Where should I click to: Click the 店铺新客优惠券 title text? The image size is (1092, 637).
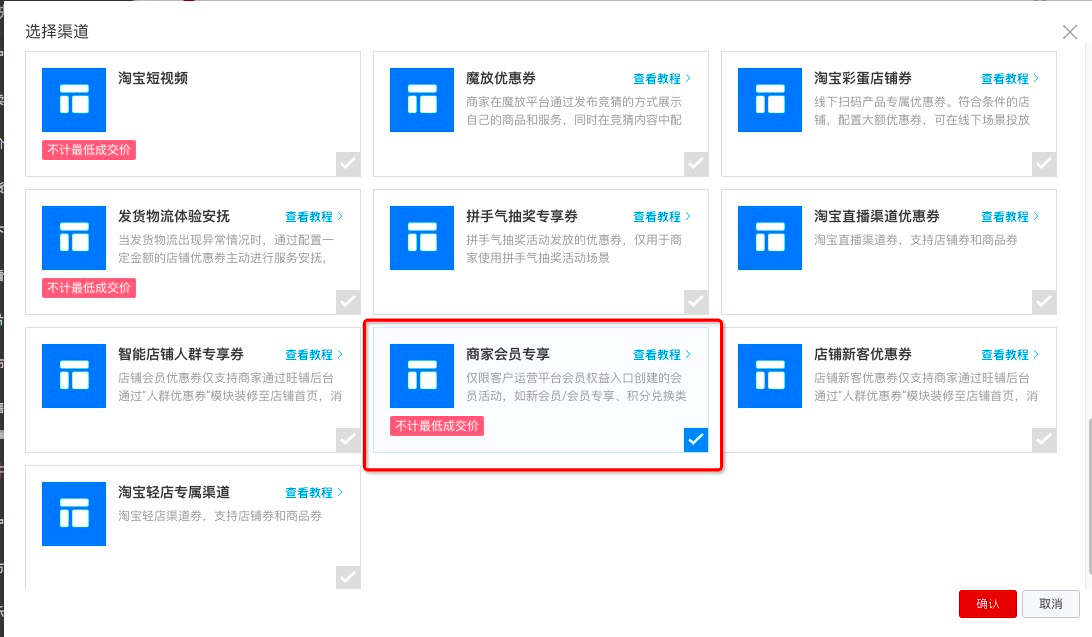tap(863, 354)
